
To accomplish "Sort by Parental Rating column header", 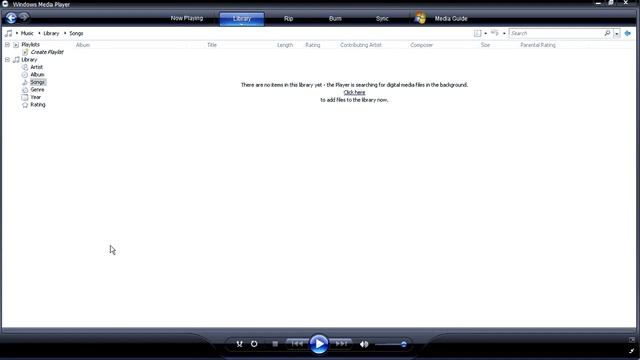I will (x=538, y=45).
